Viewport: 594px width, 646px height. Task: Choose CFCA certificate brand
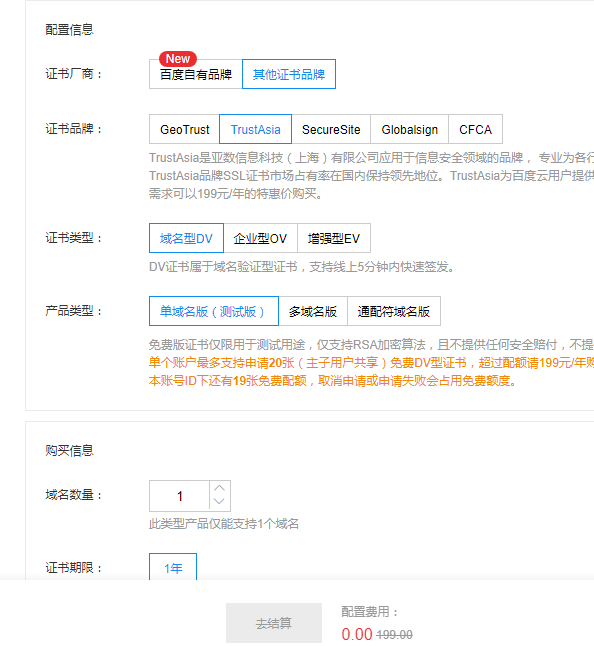point(475,129)
